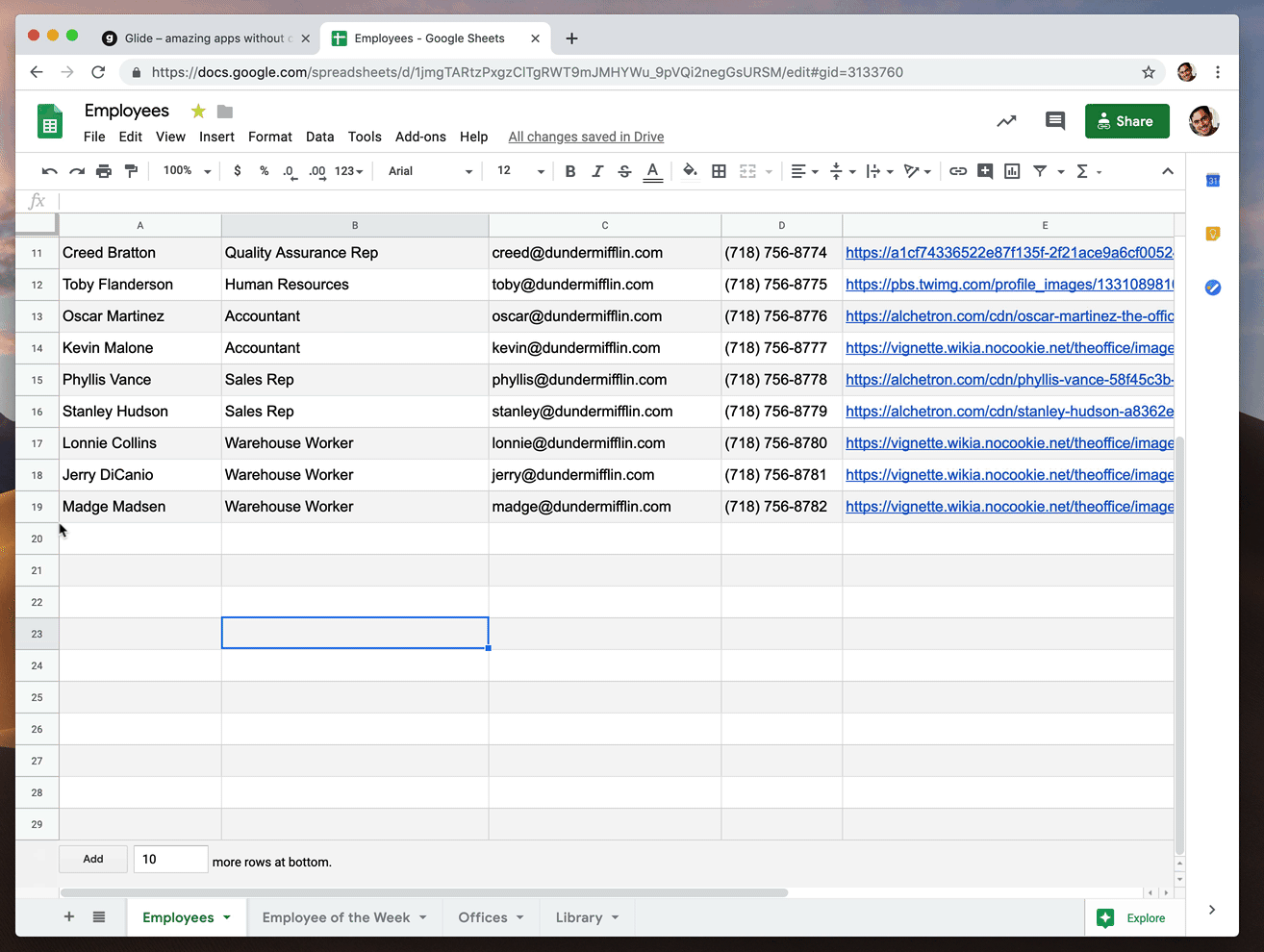Toggle italic formatting
Image resolution: width=1264 pixels, height=952 pixels.
pyautogui.click(x=597, y=171)
